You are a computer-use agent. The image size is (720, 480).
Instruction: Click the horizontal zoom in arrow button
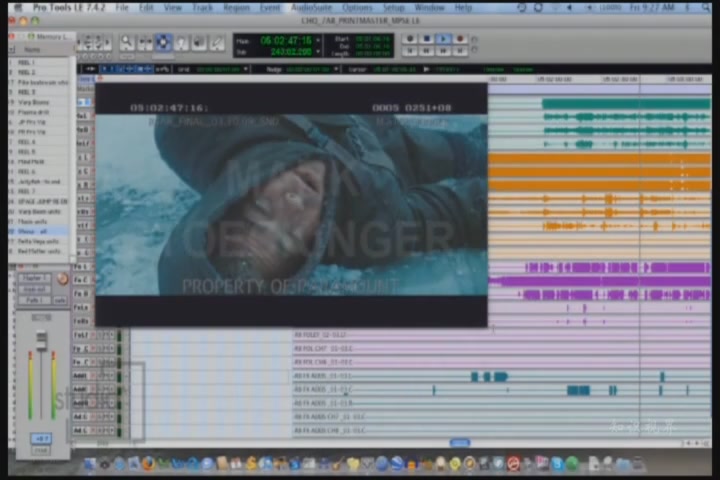click(107, 43)
